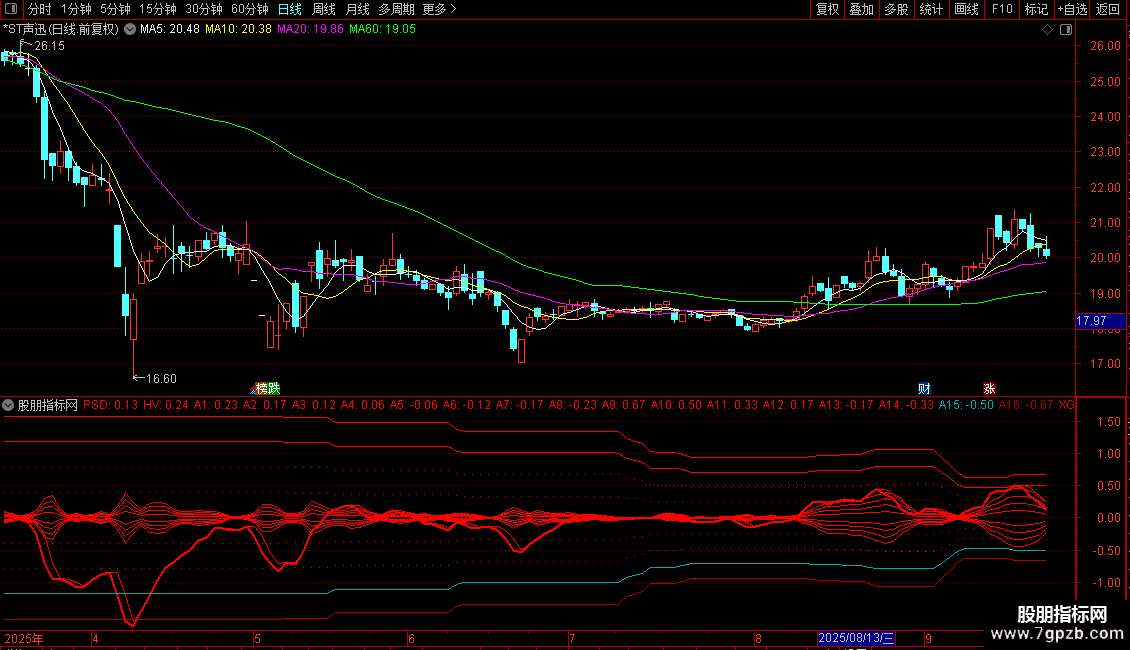Click the 叠加 overlay button
Image resolution: width=1130 pixels, height=650 pixels.
coord(861,9)
